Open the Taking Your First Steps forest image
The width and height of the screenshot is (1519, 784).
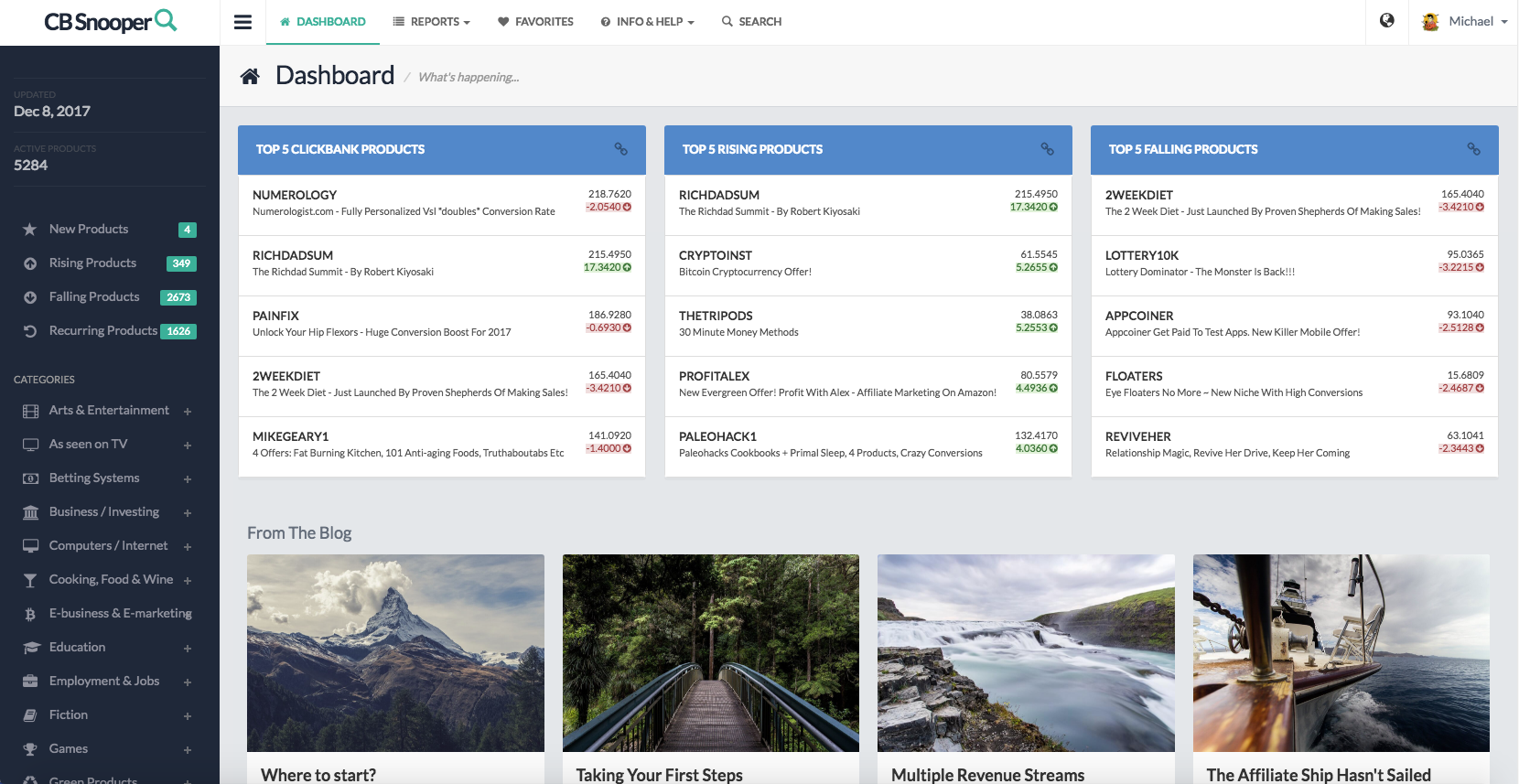tap(711, 653)
